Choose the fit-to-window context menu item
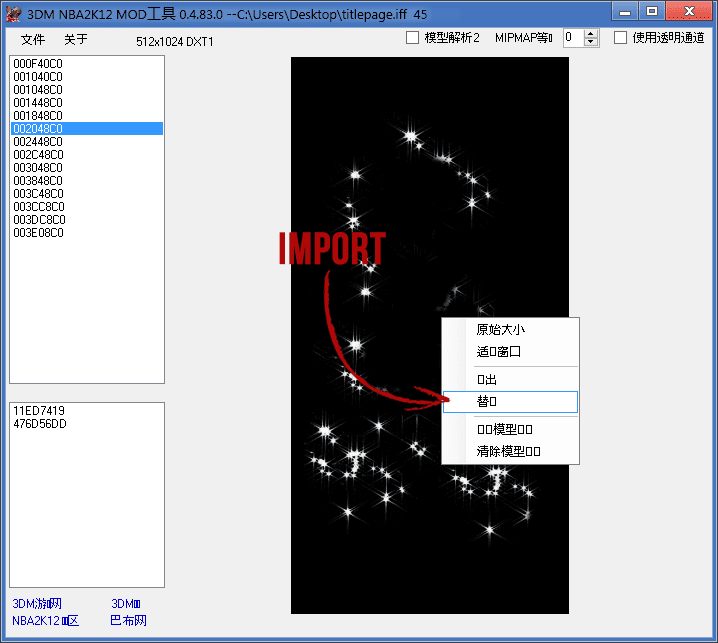Viewport: 718px width, 643px height. point(510,351)
